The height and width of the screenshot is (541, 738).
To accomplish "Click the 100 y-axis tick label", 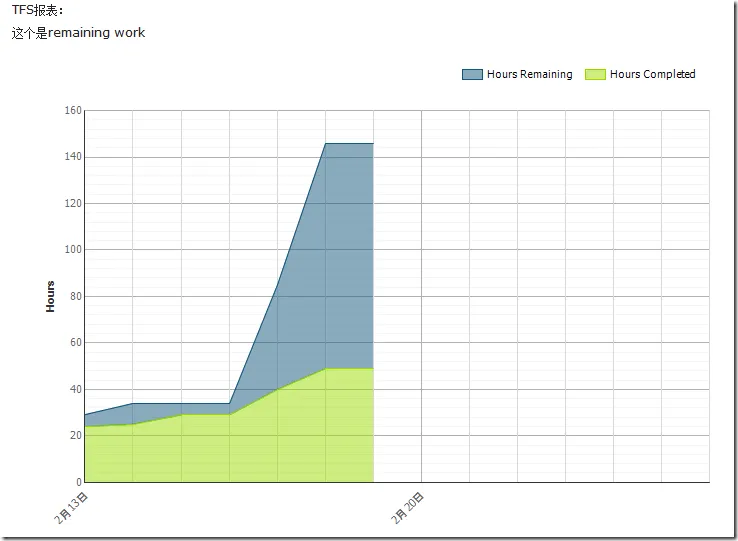I will point(73,250).
